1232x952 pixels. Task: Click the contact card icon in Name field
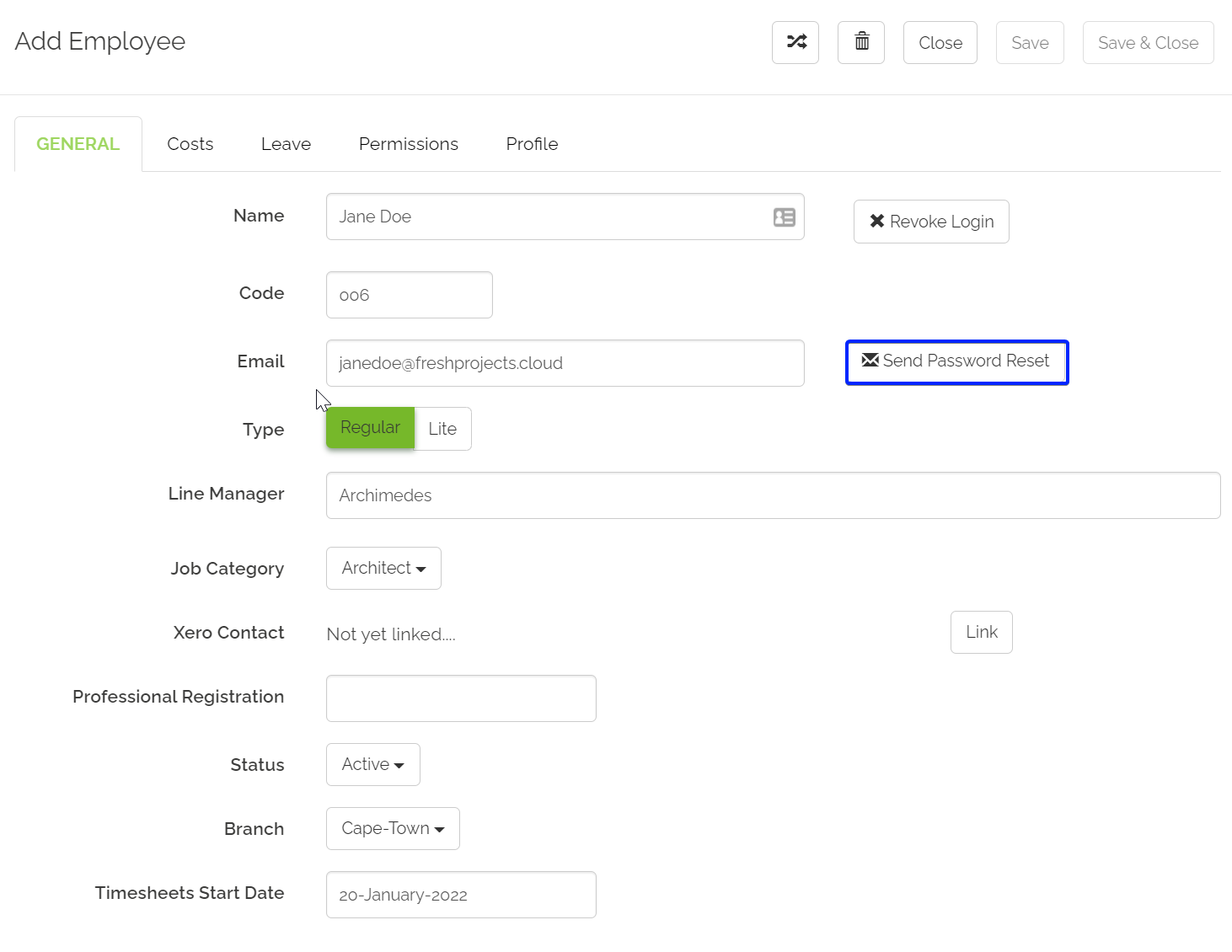tap(785, 217)
